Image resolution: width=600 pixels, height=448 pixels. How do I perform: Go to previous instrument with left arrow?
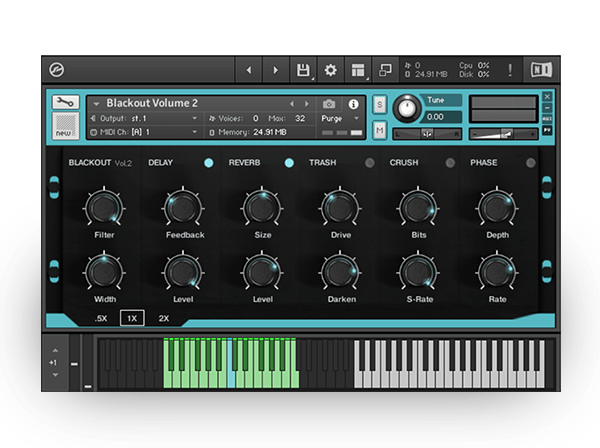(249, 70)
